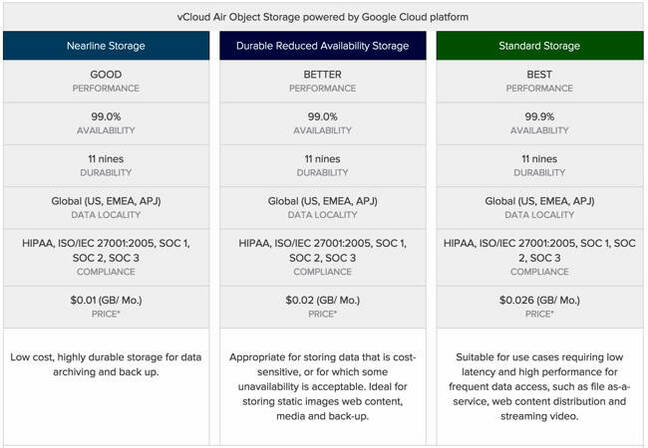Click Nearline Storage's HIPAA compliance text

click(x=106, y=250)
